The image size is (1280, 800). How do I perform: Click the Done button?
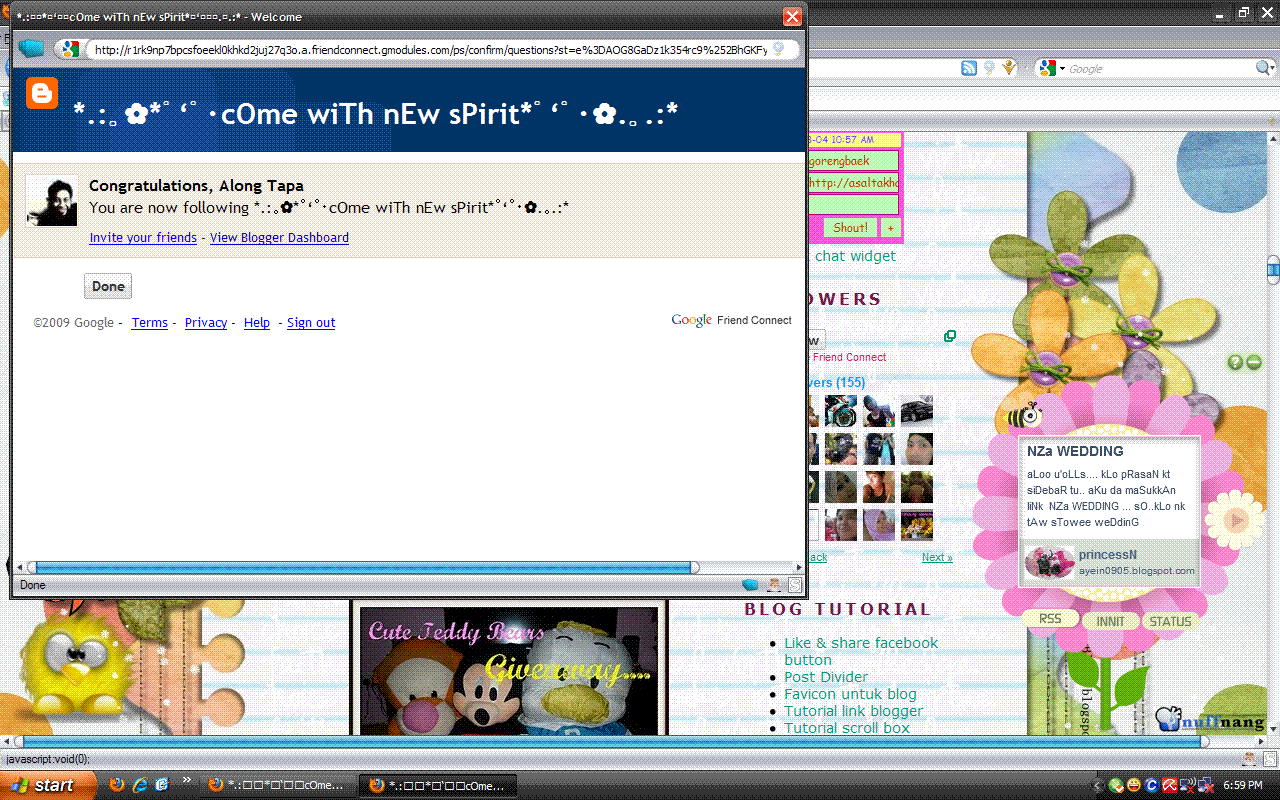[108, 286]
